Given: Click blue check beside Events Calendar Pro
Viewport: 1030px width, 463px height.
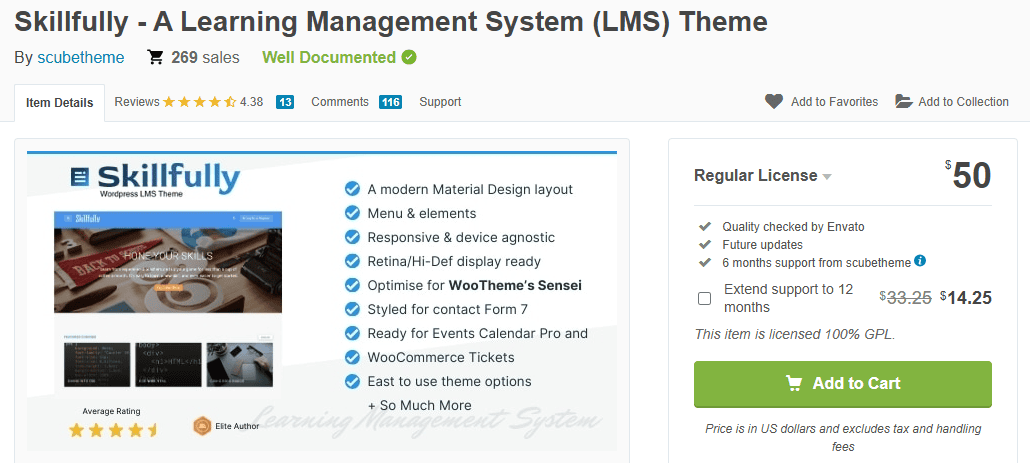Looking at the screenshot, I should pyautogui.click(x=352, y=333).
